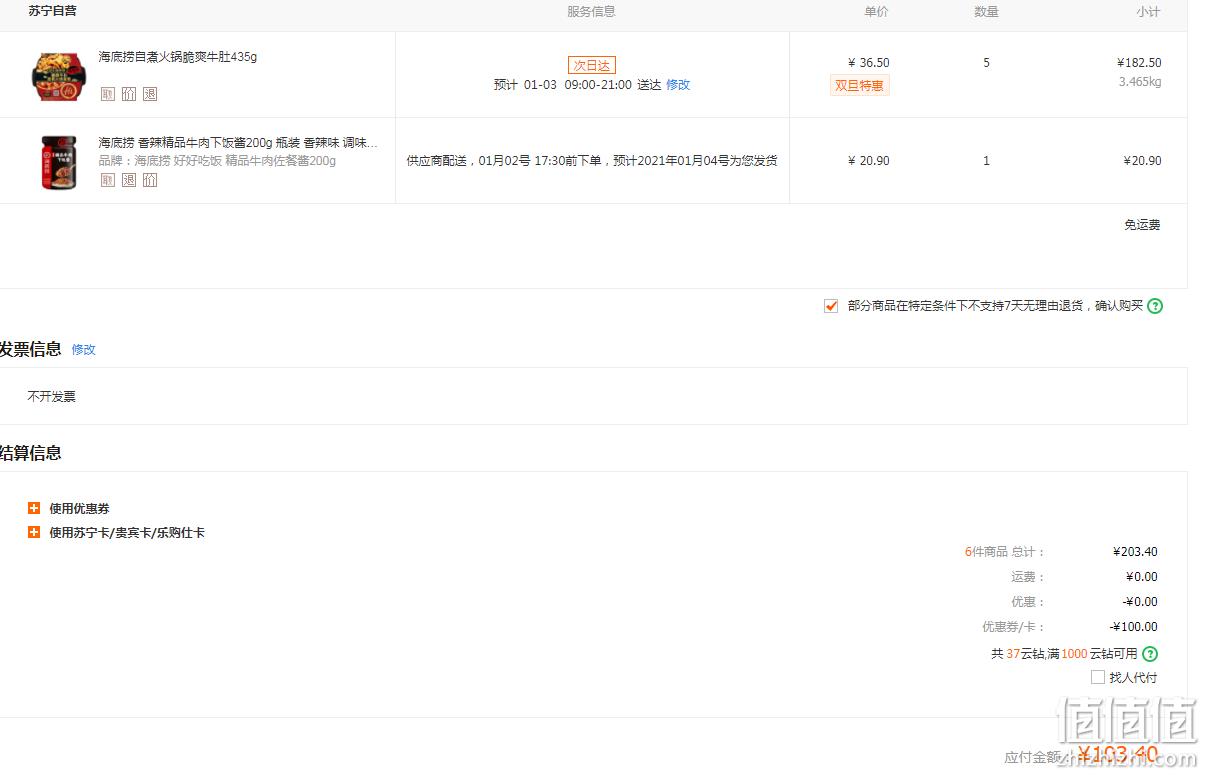Open the 牛肉下饭酱 jar thumbnail
The image size is (1206, 776).
tap(59, 162)
